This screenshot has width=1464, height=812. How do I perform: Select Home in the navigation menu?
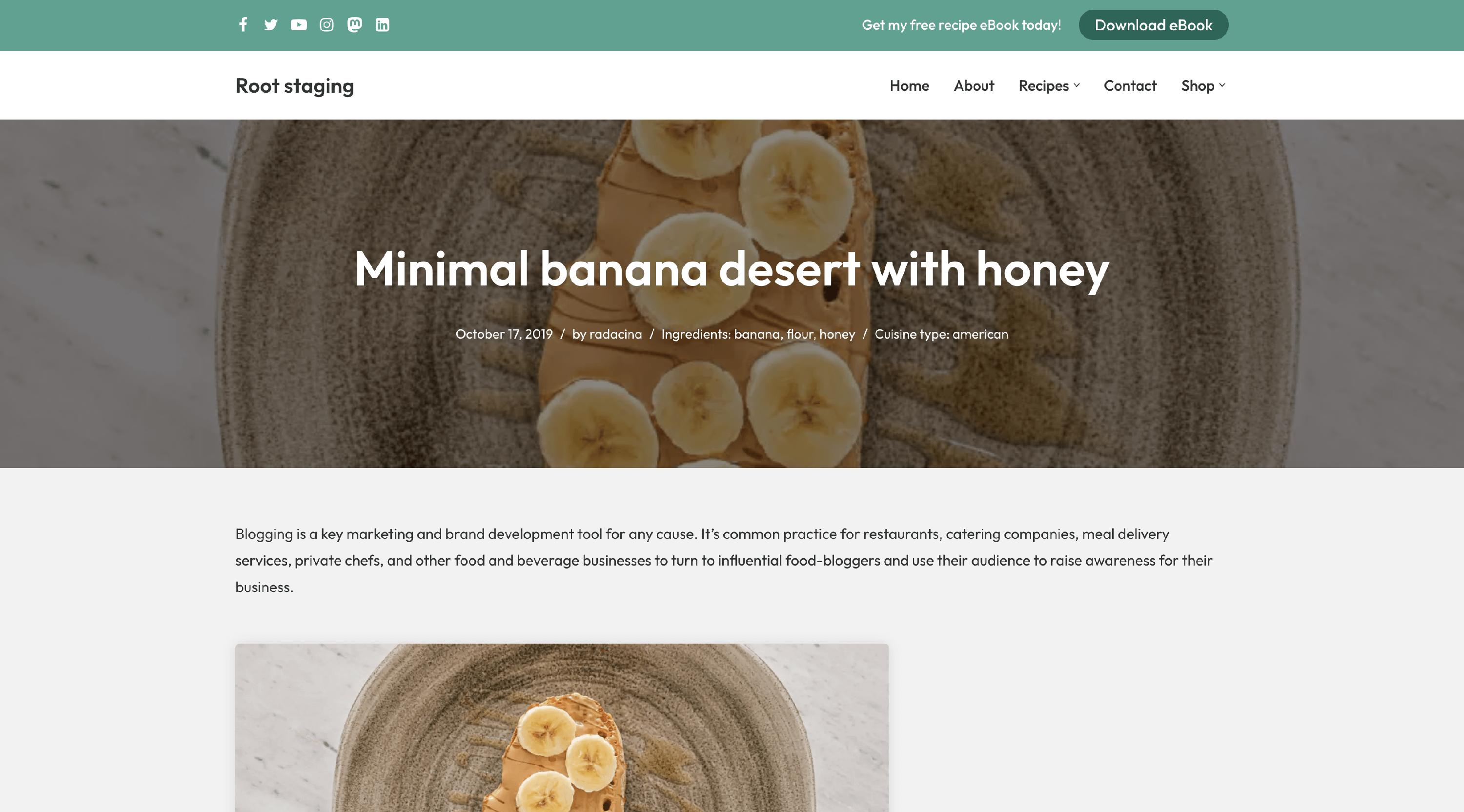pyautogui.click(x=909, y=85)
